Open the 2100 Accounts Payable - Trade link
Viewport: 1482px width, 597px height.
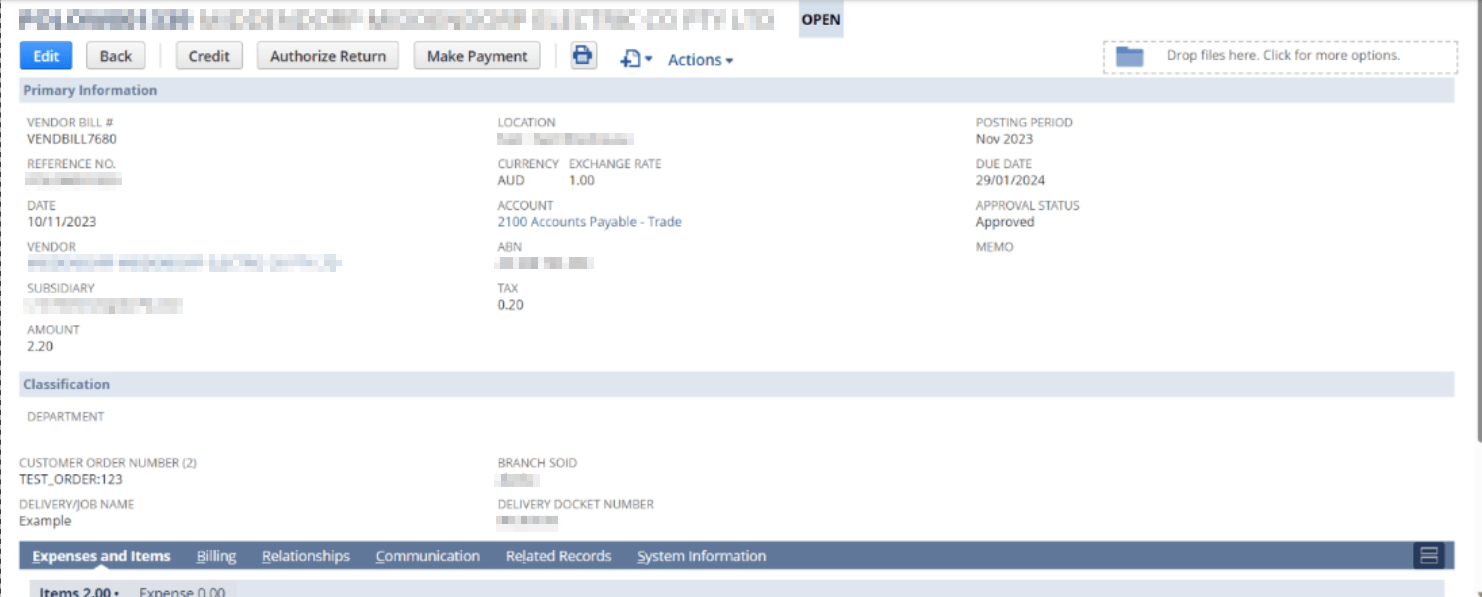[588, 221]
